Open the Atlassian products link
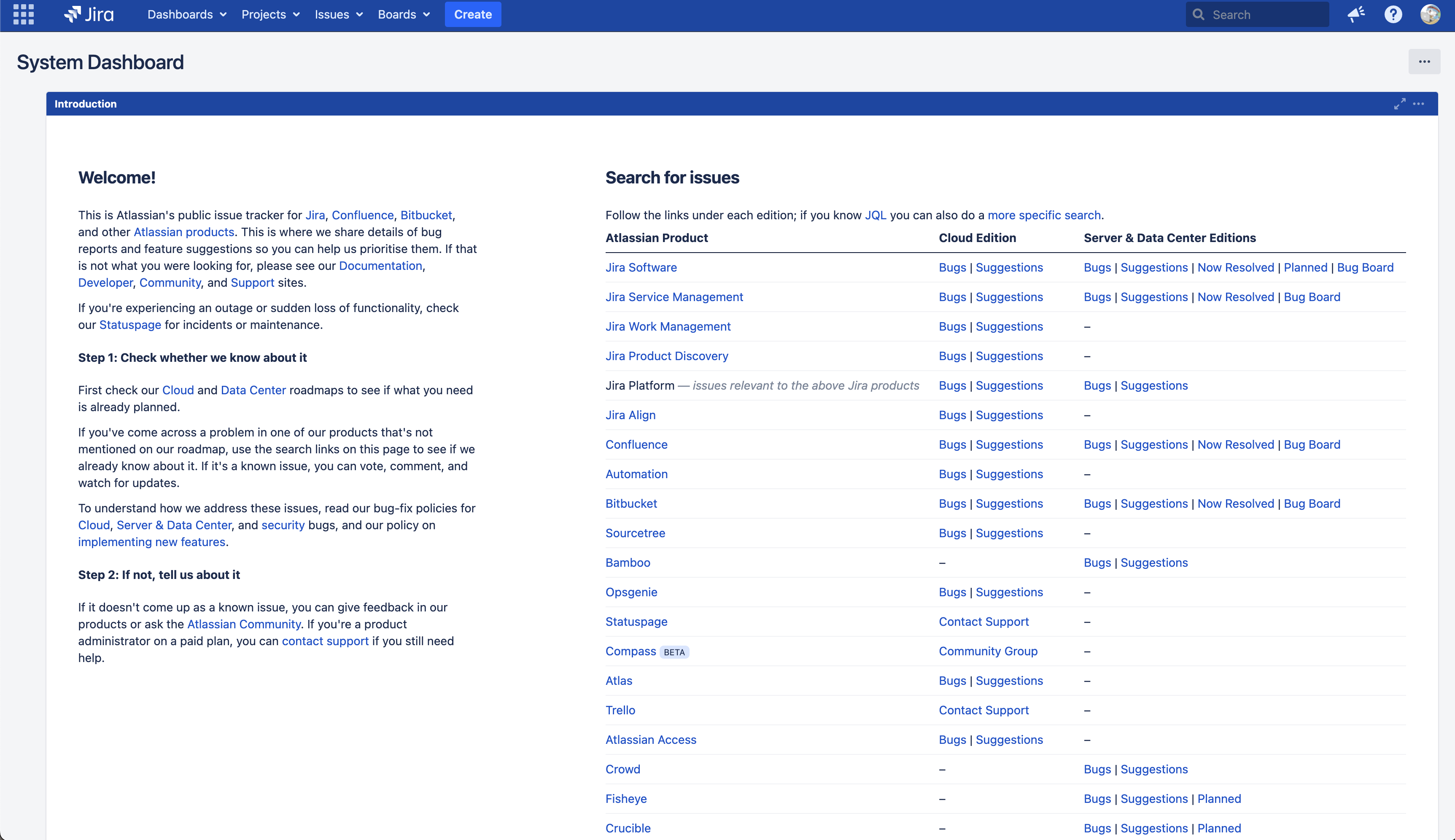The image size is (1455, 840). pos(183,232)
